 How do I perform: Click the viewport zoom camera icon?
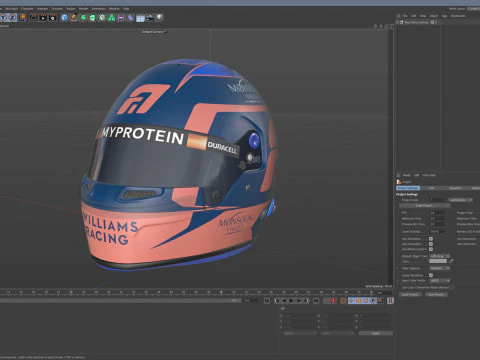point(381,26)
